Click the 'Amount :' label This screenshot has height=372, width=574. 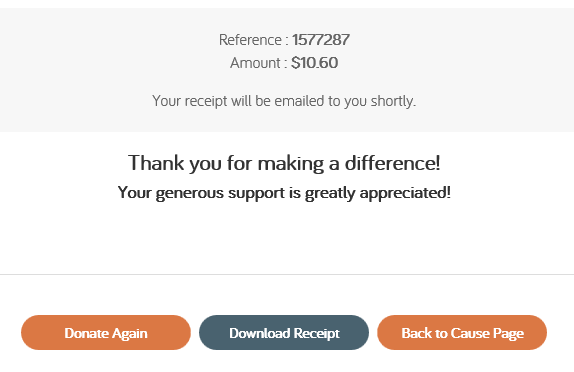258,63
